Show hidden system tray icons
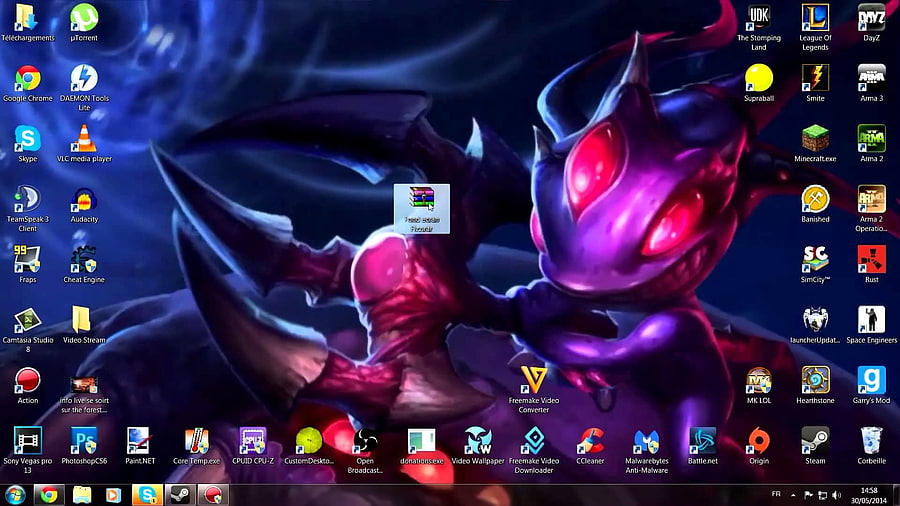The width and height of the screenshot is (900, 506). click(x=793, y=495)
